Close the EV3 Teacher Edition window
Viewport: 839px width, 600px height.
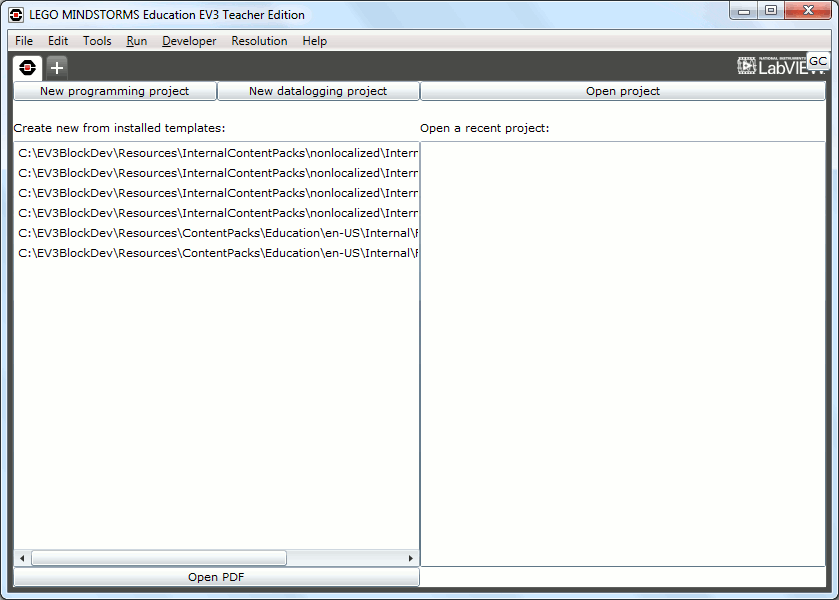click(x=808, y=11)
